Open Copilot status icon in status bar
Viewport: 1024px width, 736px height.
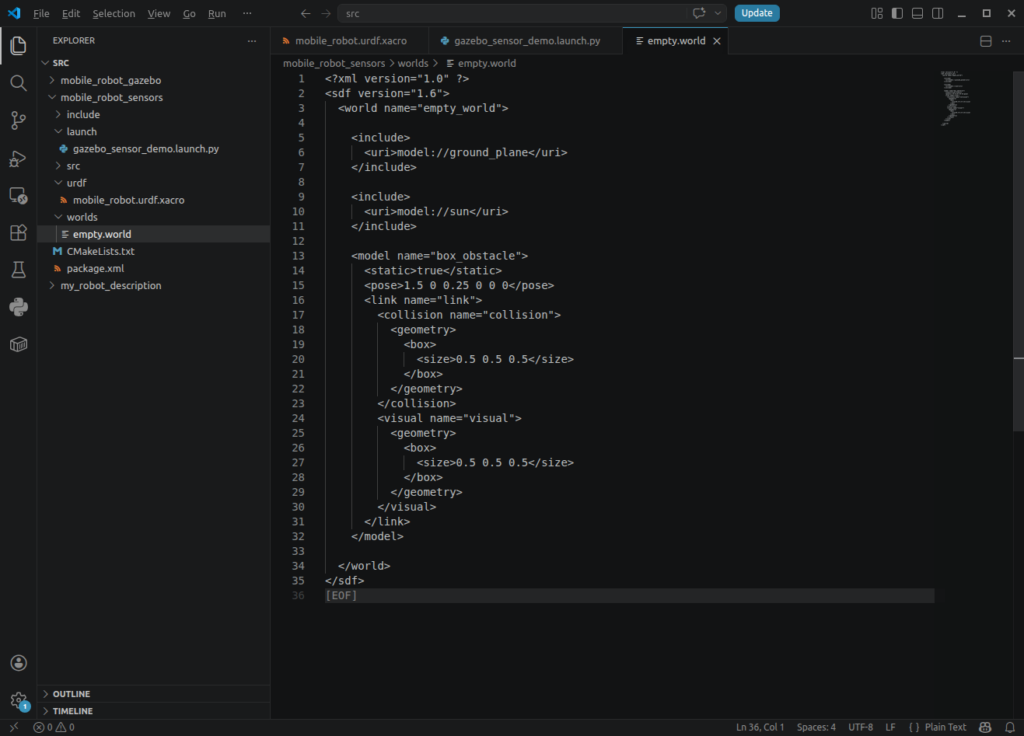click(x=985, y=727)
